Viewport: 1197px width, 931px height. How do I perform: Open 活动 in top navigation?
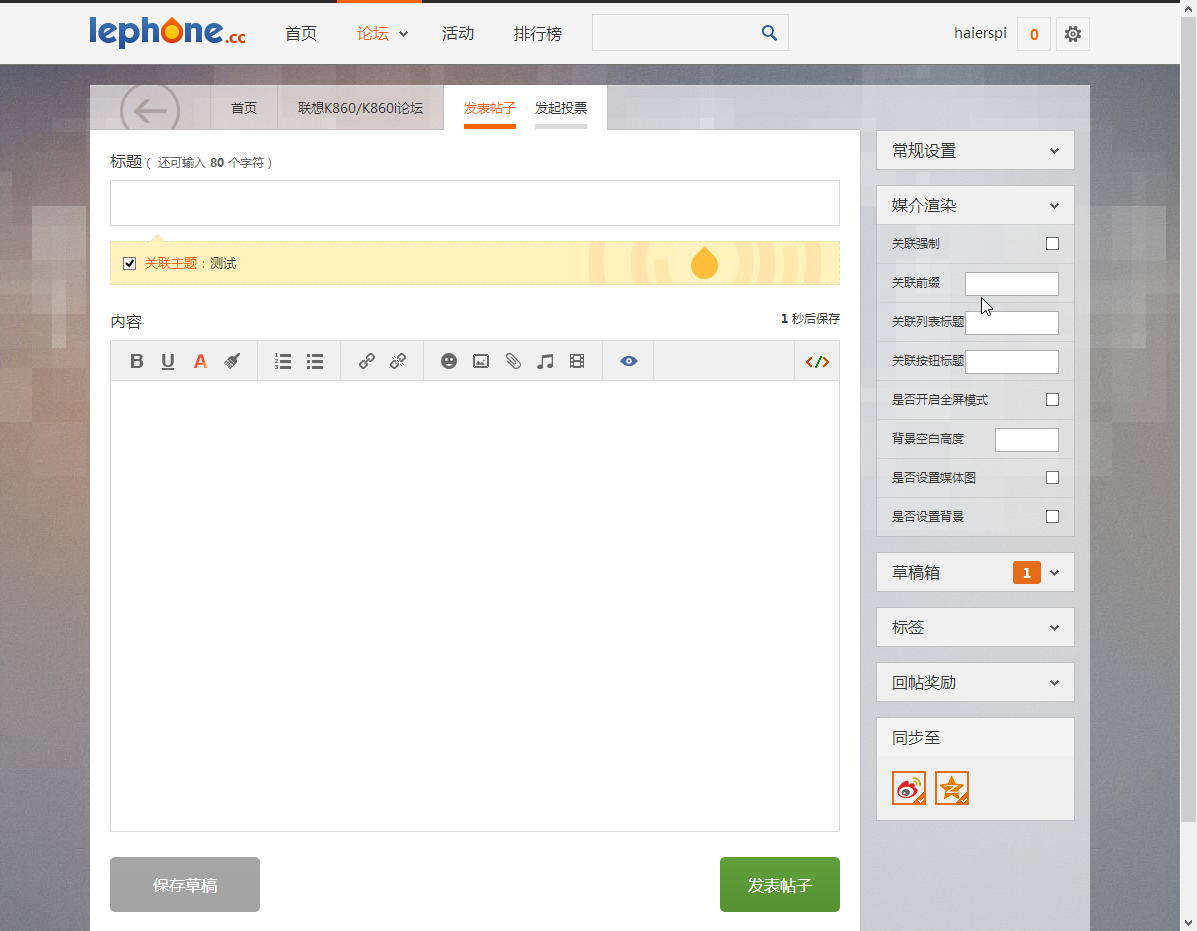pyautogui.click(x=458, y=34)
